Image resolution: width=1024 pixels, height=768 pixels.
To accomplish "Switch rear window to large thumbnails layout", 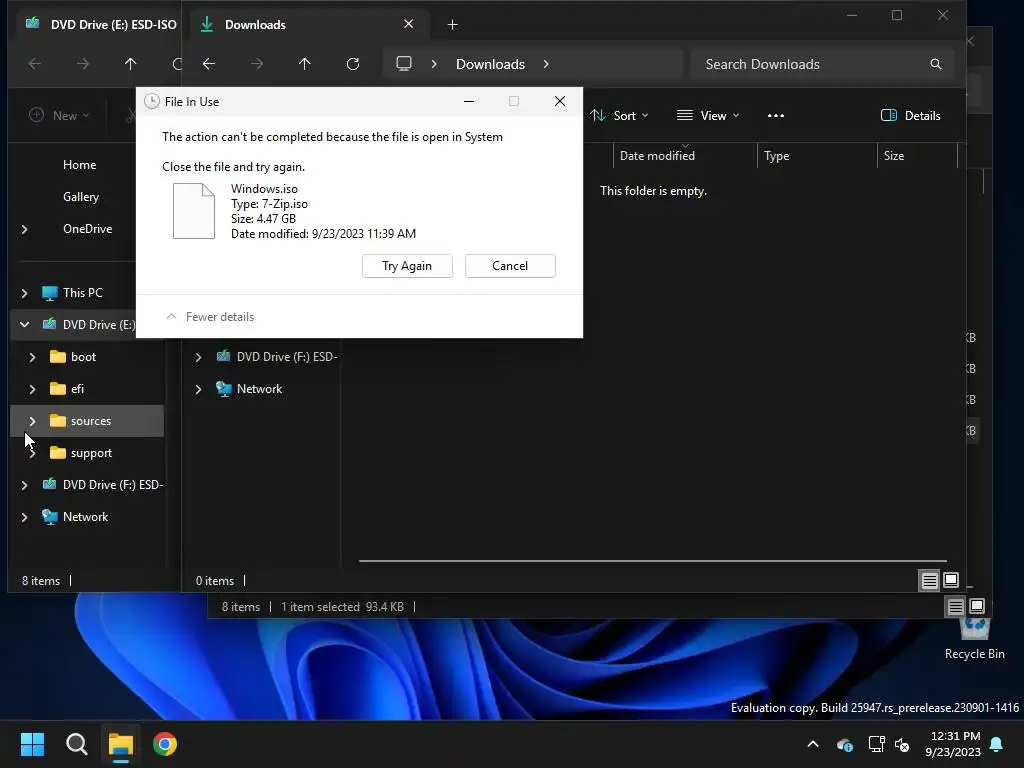I will tap(977, 607).
